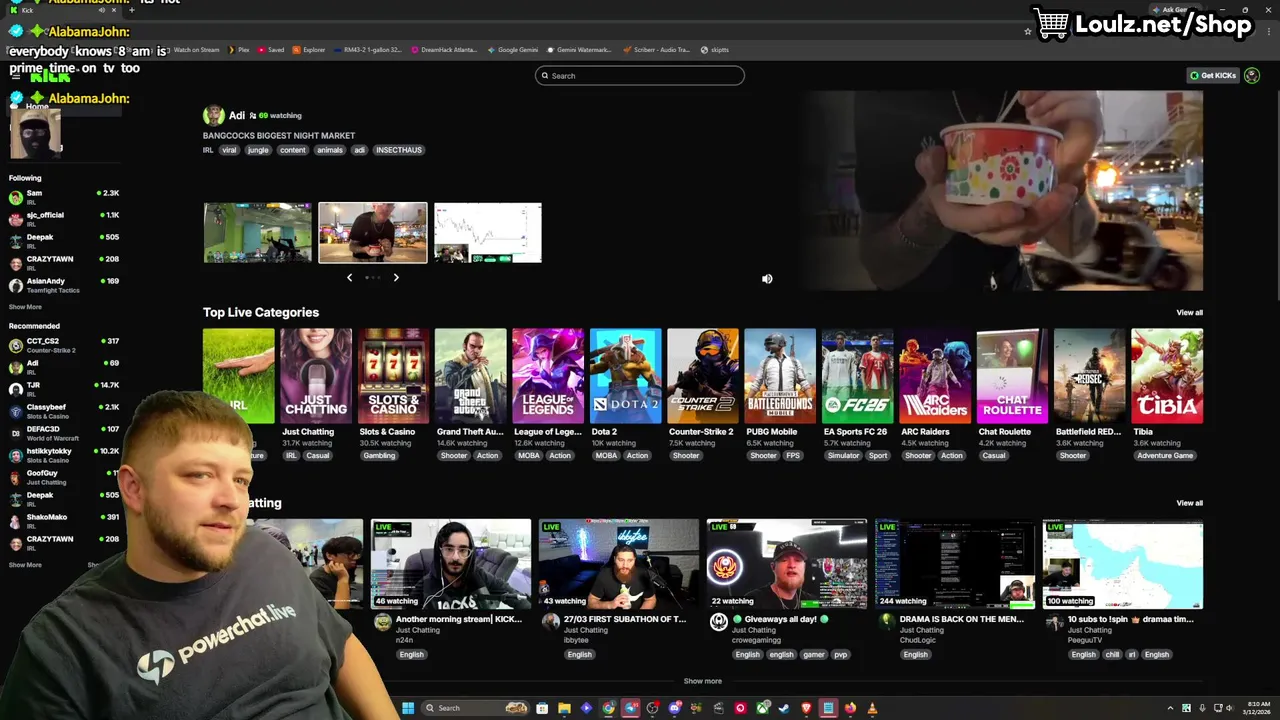
Task: Click 'Gambling' tag under Slots & Casino
Action: 379,456
